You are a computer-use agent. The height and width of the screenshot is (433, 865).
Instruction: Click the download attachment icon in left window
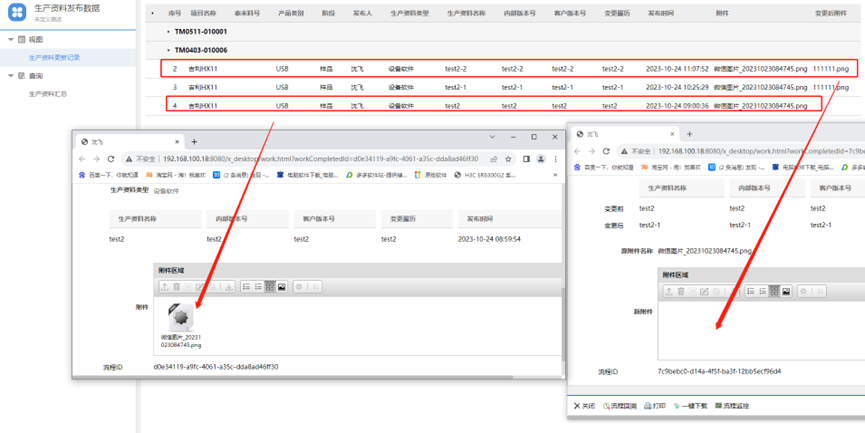(x=229, y=287)
